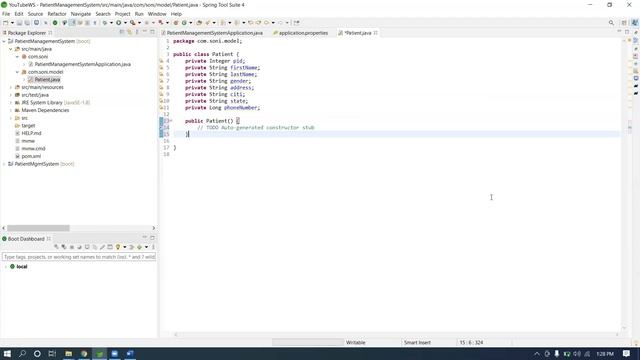Viewport: 640px width, 360px height.
Task: Open Task View on the taskbar
Action: [52, 353]
